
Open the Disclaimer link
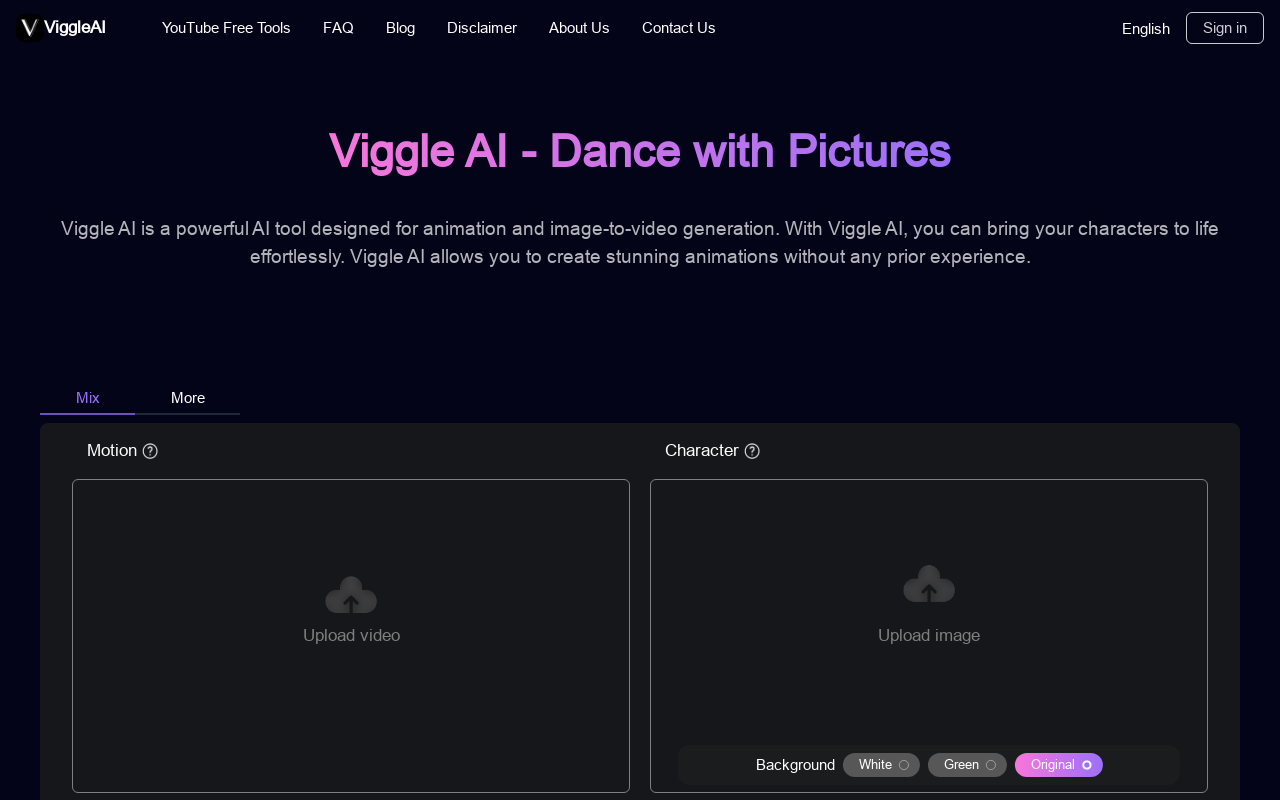[x=482, y=28]
